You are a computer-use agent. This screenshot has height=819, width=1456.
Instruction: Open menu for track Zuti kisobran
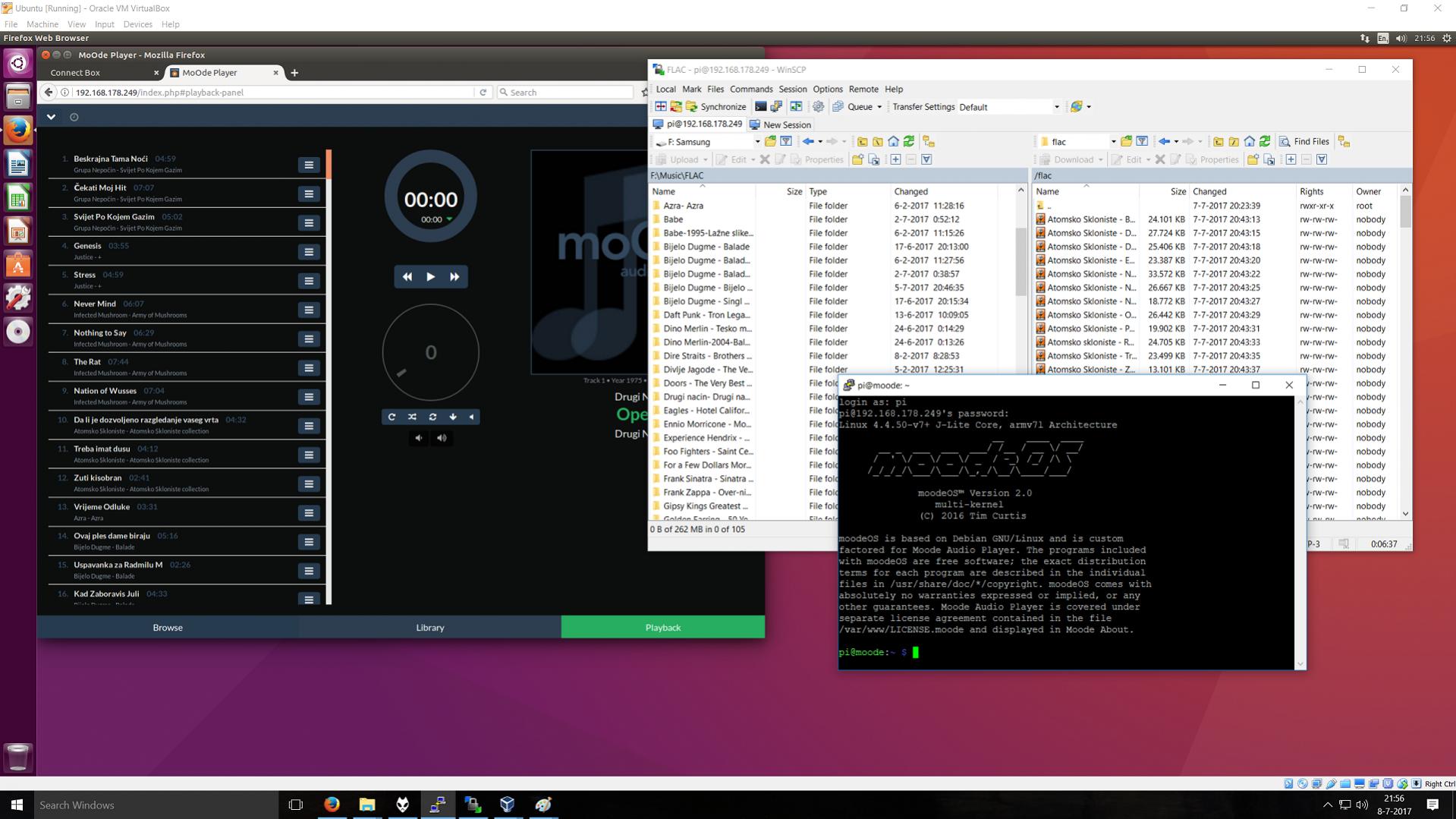click(309, 484)
